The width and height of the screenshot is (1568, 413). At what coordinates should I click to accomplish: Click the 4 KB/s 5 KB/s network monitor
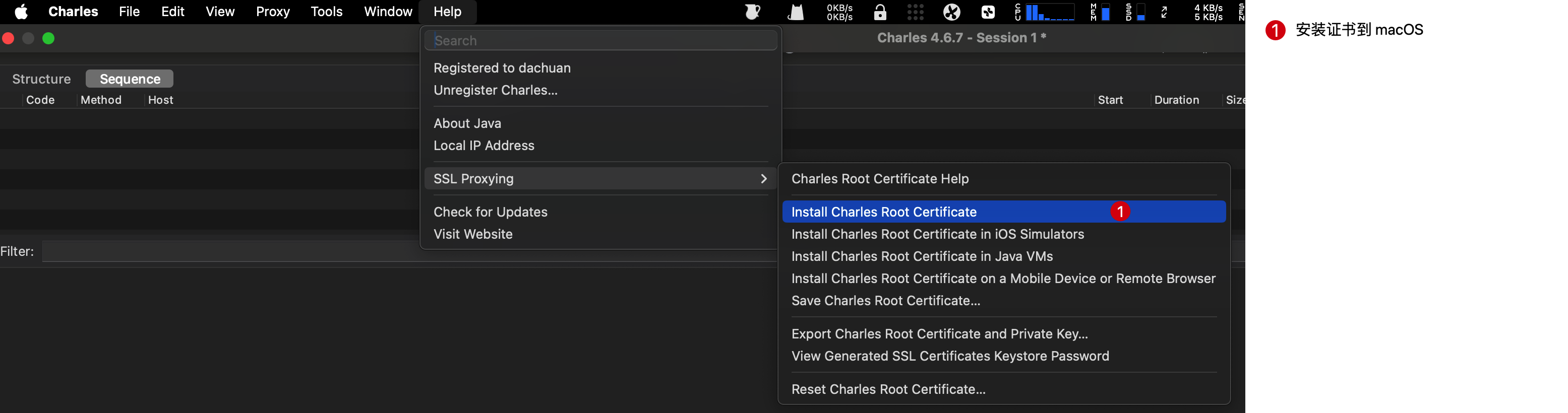[1208, 12]
